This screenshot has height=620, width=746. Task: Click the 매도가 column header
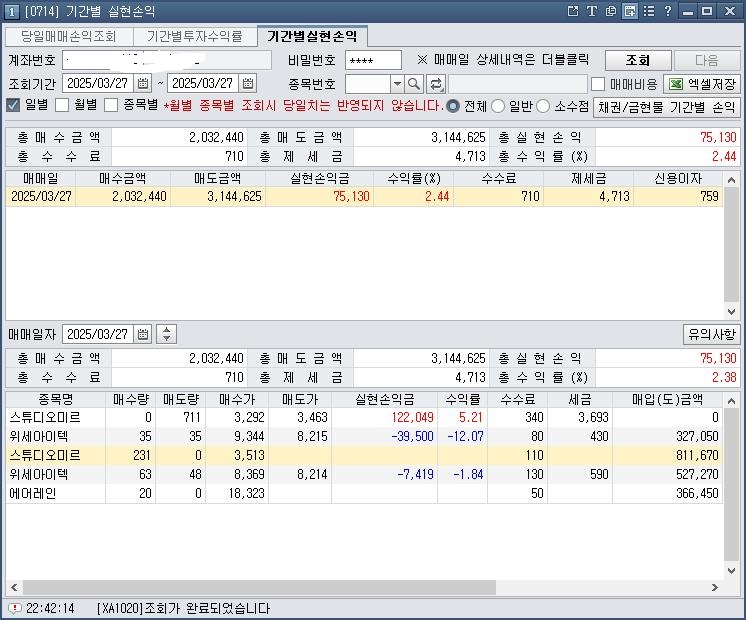coord(300,399)
